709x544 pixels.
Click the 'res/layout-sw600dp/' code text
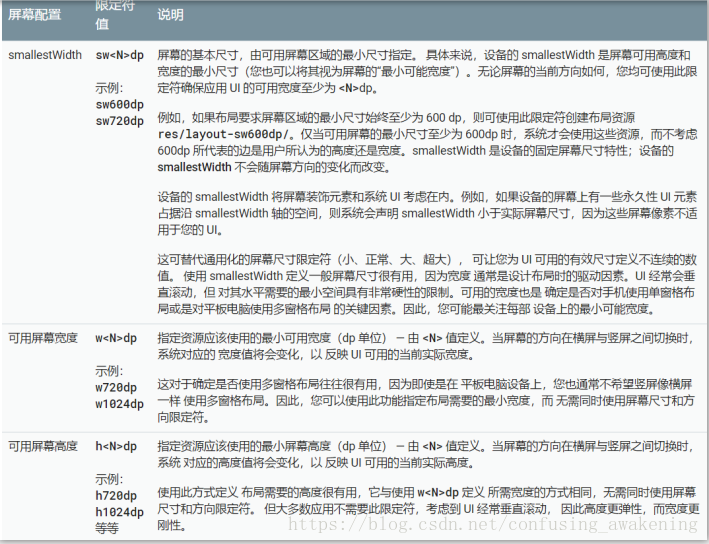(x=223, y=134)
